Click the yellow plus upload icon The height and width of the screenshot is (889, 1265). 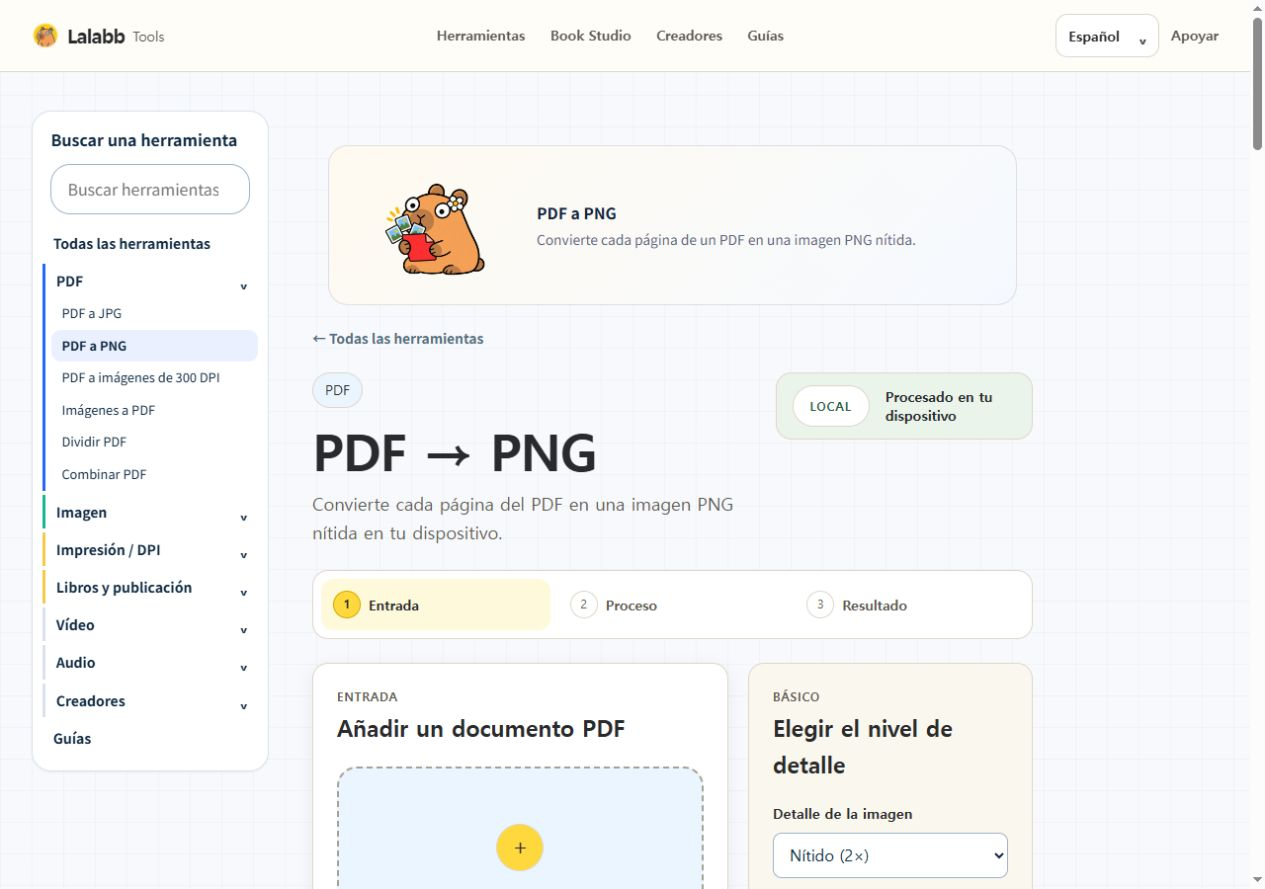519,847
